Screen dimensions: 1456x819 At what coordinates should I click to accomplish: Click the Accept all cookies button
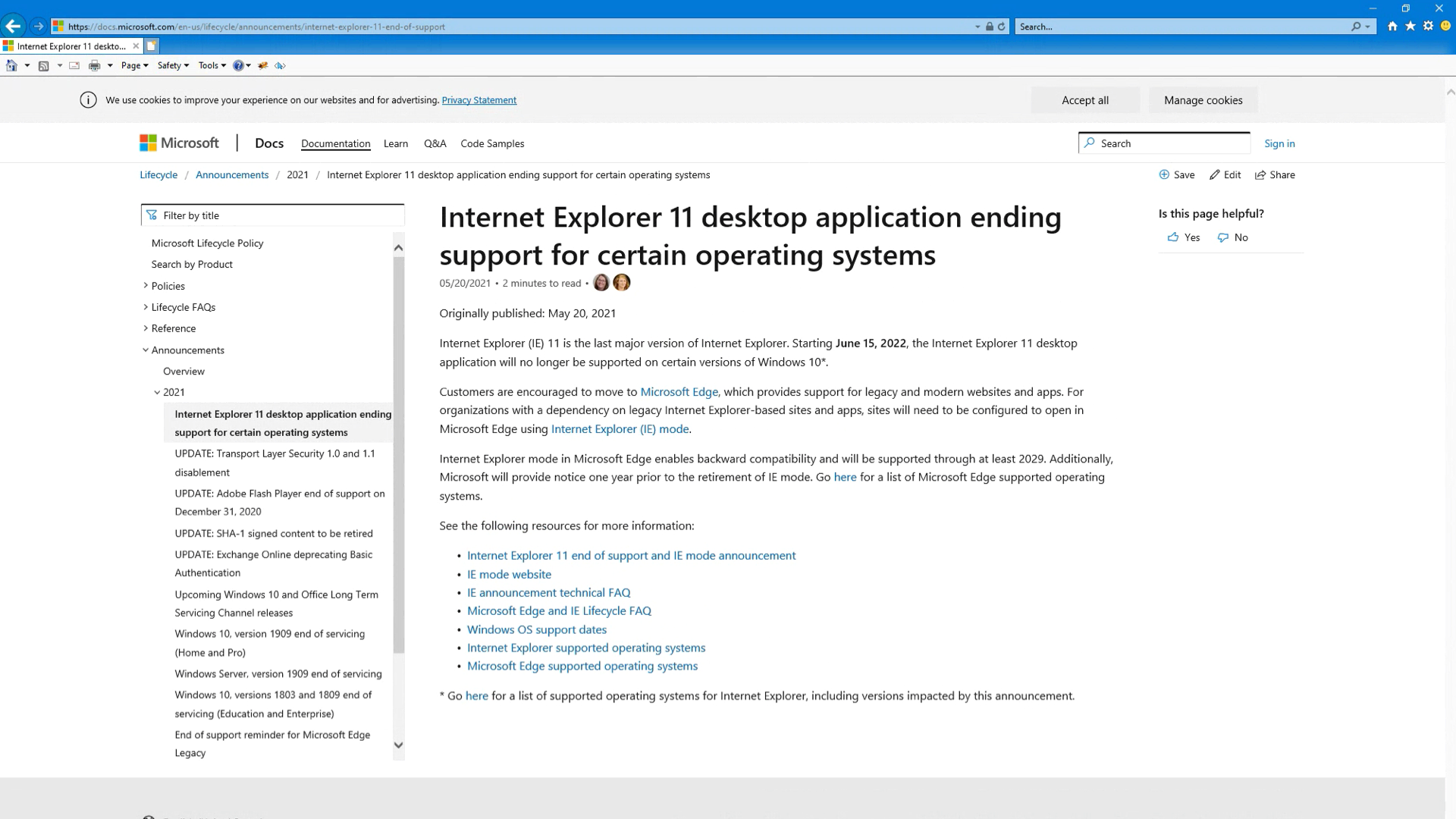click(1084, 100)
